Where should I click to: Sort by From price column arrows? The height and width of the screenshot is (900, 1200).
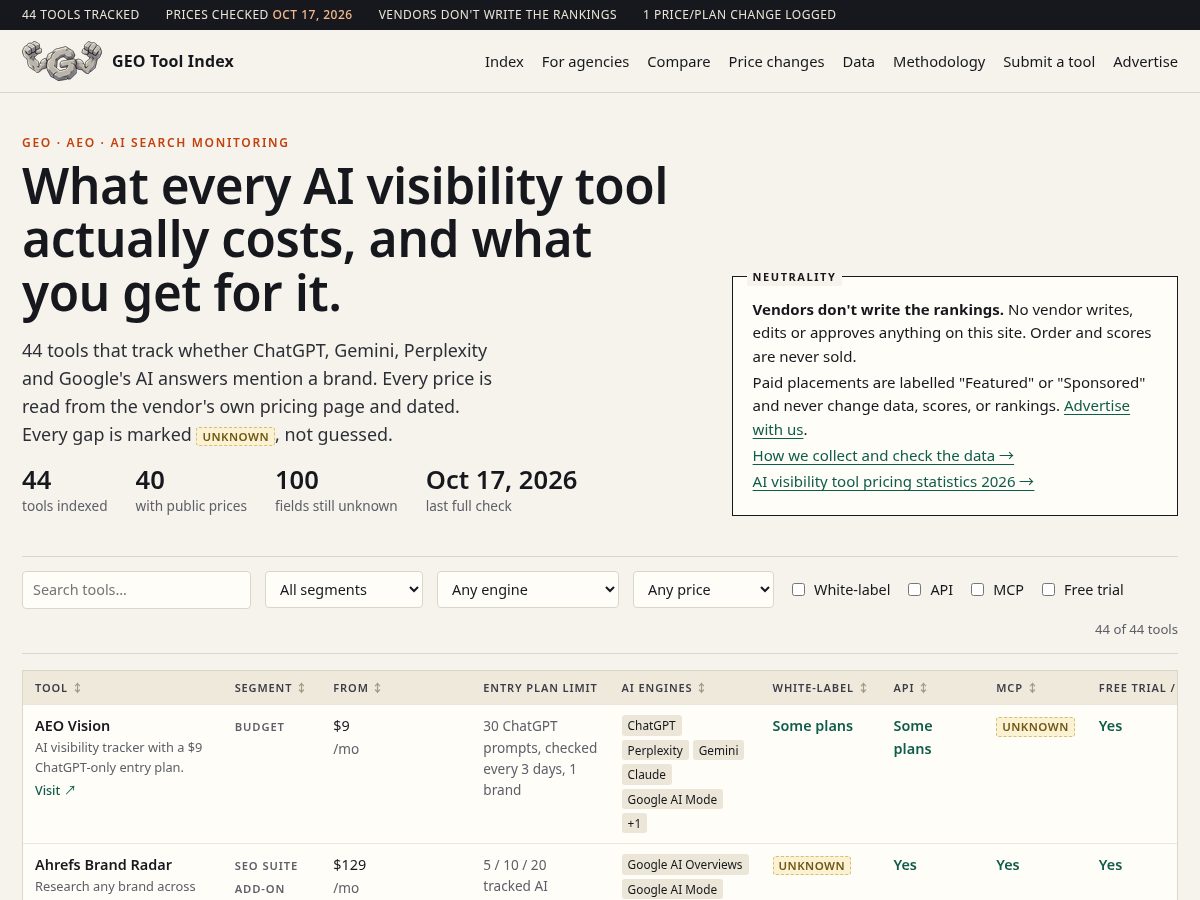click(378, 688)
